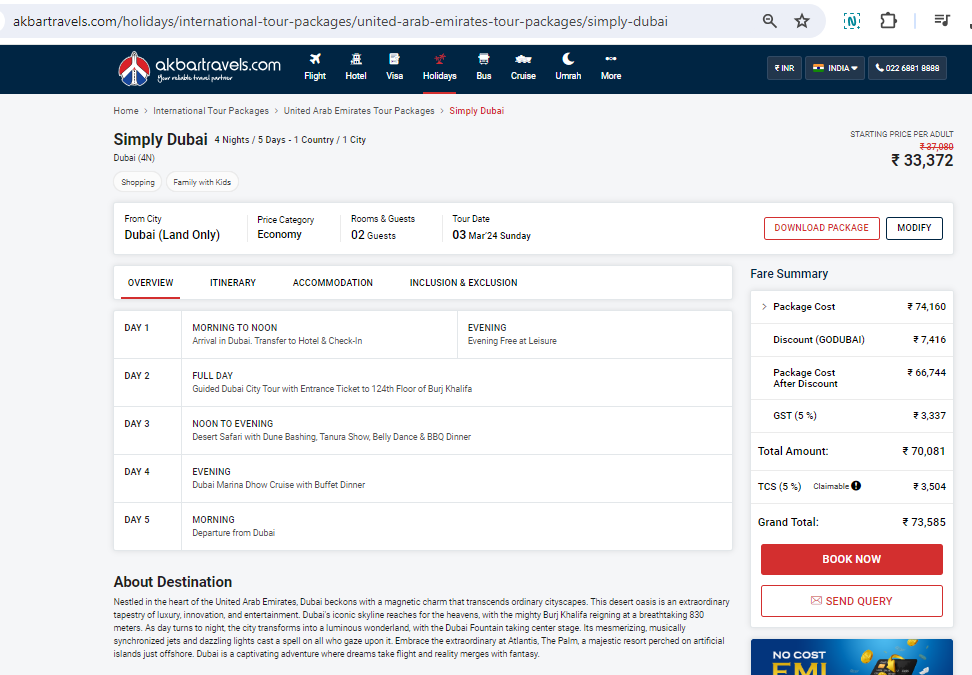Click the Send Query button

coord(852,601)
